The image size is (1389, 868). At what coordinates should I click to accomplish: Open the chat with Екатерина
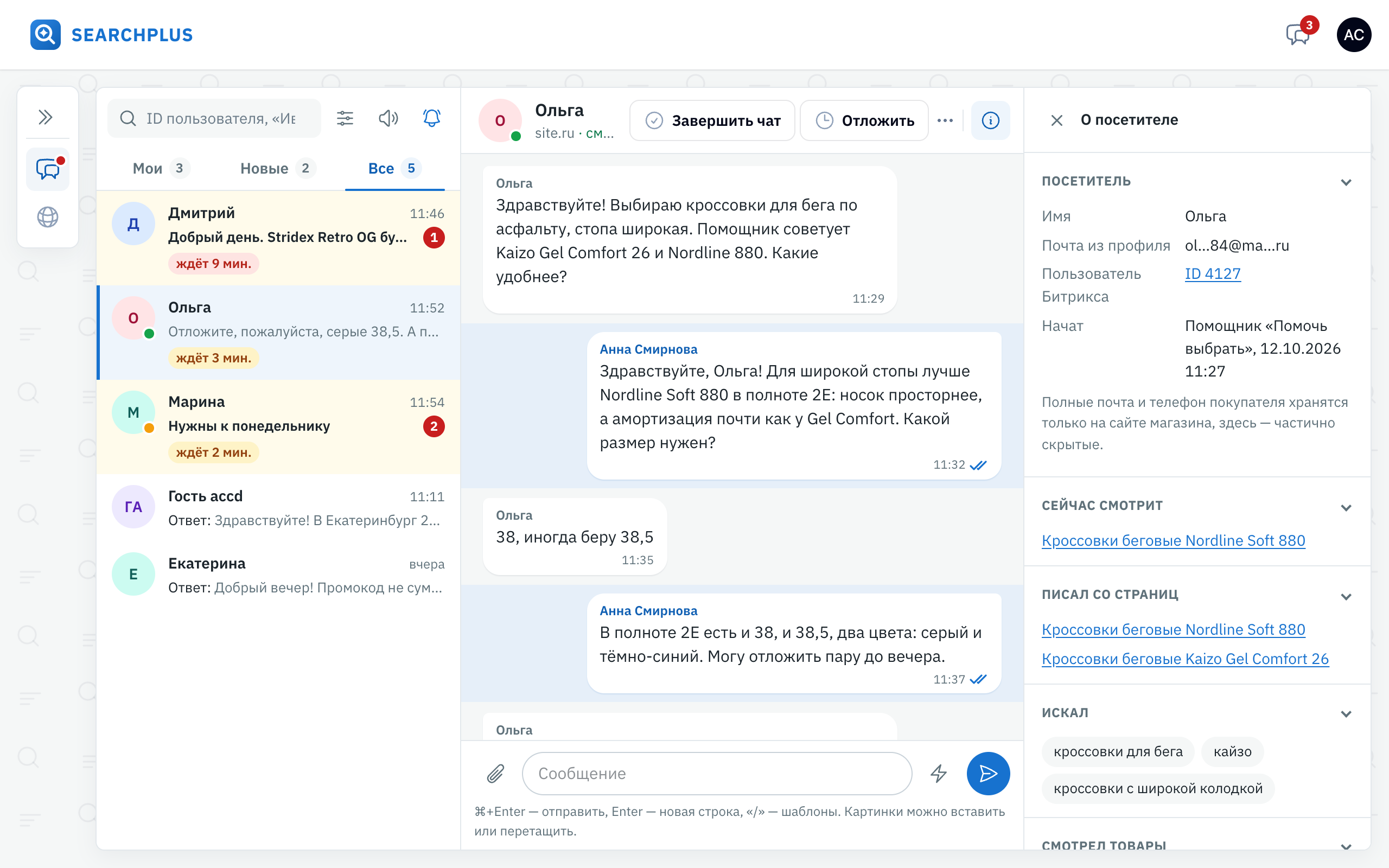(278, 575)
